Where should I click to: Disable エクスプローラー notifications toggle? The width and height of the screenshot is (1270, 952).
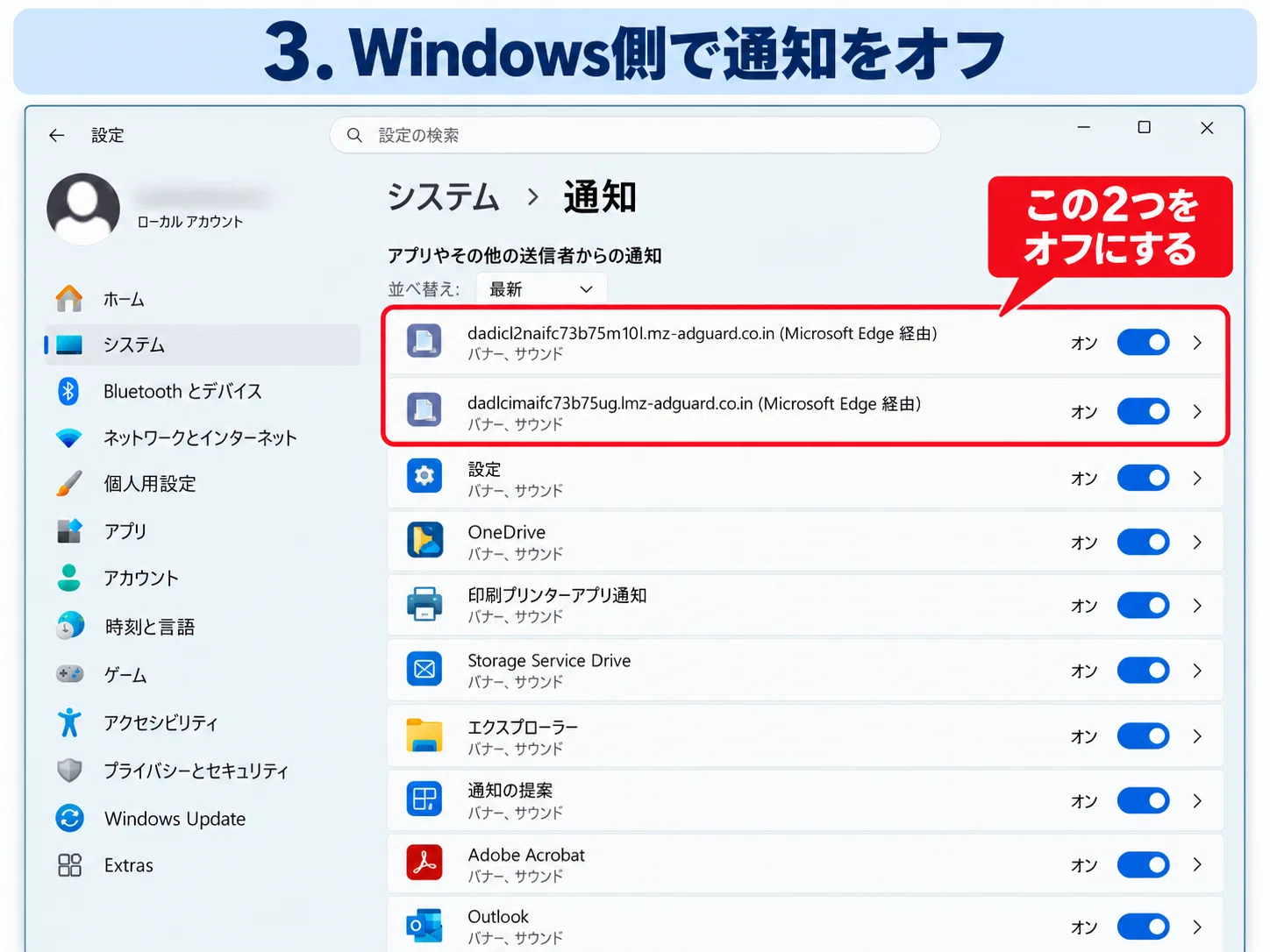(x=1143, y=736)
